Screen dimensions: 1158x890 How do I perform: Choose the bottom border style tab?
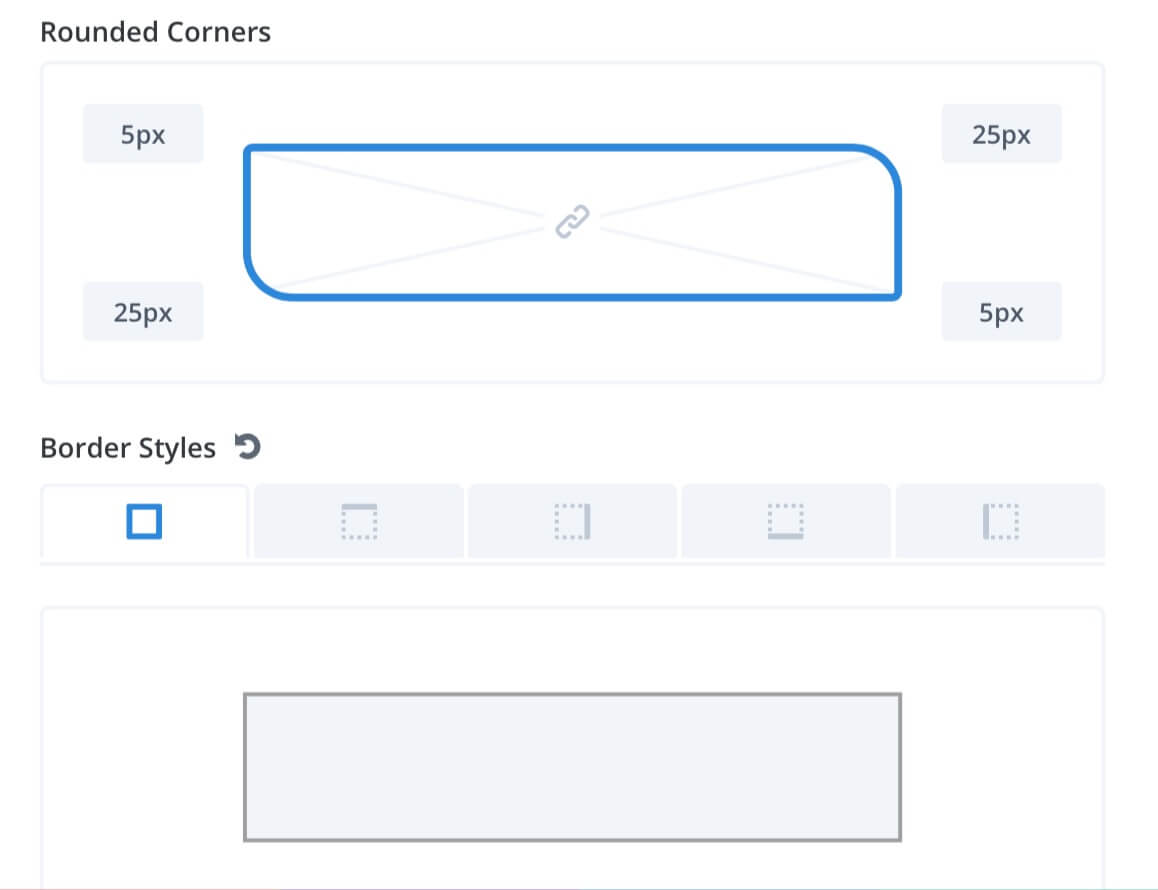click(x=786, y=521)
